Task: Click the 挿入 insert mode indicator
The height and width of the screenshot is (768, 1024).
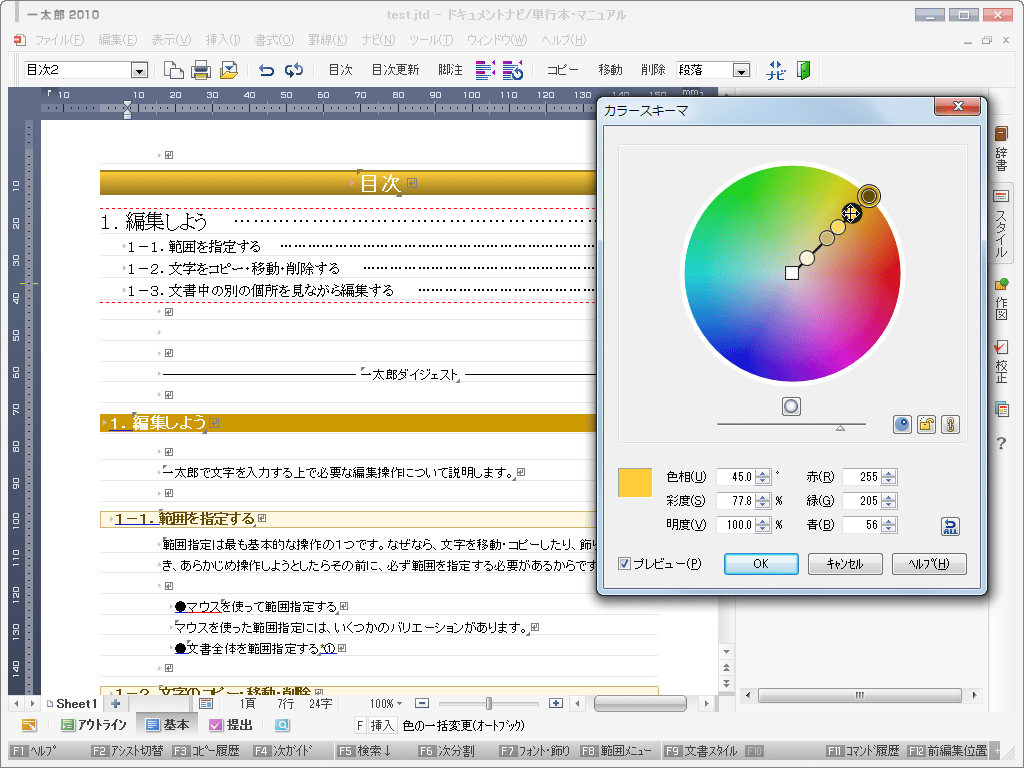Action: [383, 725]
